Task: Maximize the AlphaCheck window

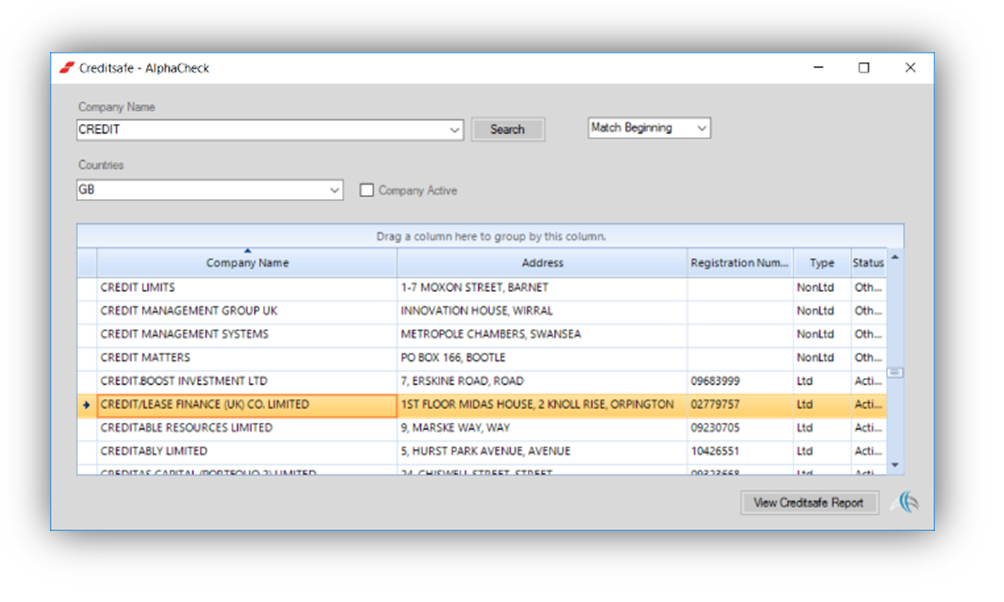Action: (864, 68)
